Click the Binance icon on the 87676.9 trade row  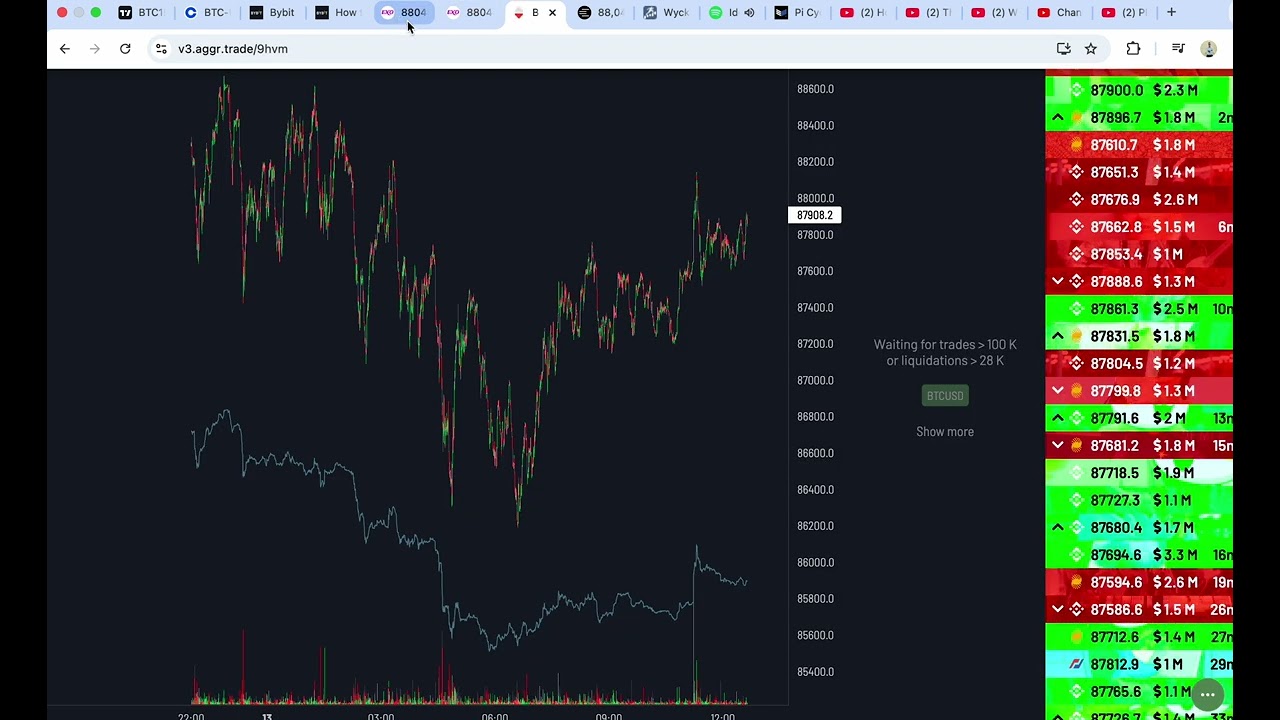[x=1077, y=200]
